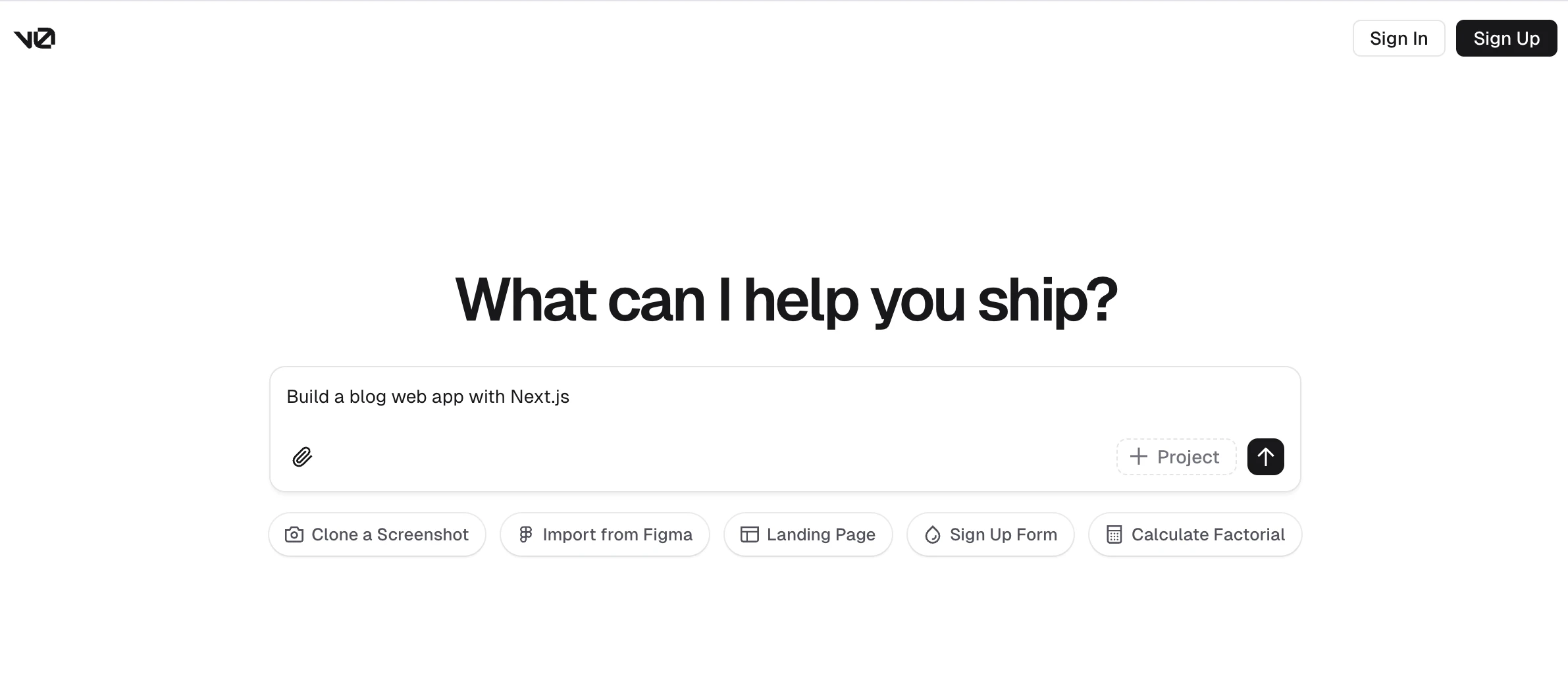This screenshot has height=674, width=1568.
Task: Click the layout icon on Landing Page chip
Action: 749,534
